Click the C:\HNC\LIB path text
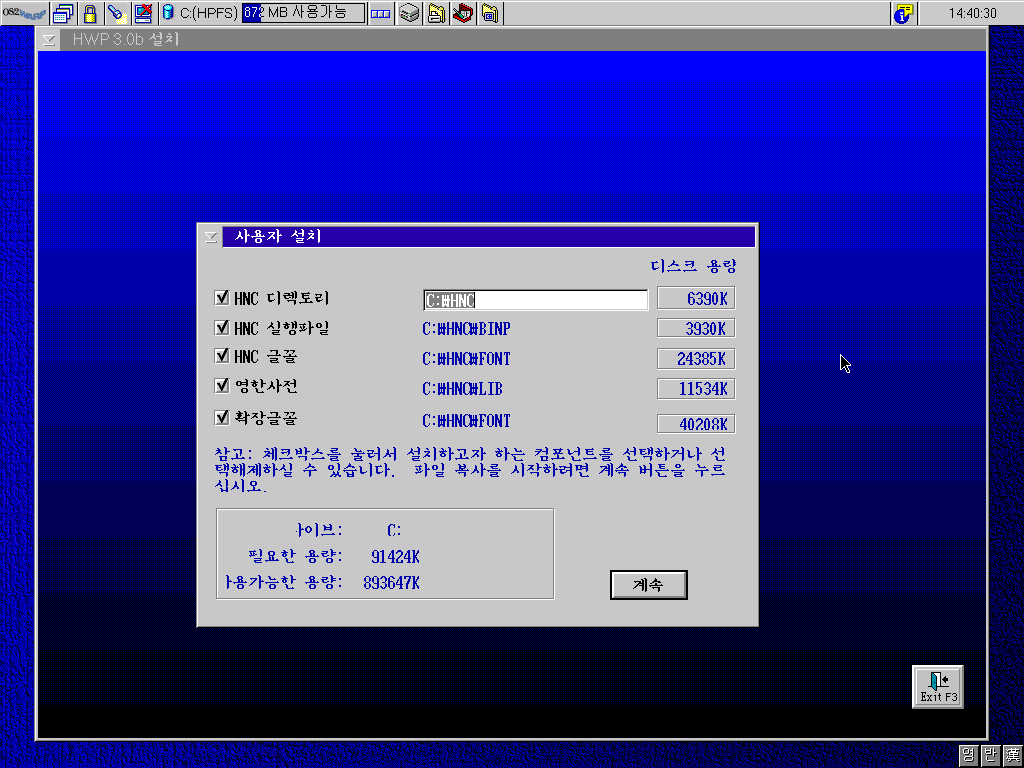Image resolution: width=1024 pixels, height=768 pixels. [462, 389]
